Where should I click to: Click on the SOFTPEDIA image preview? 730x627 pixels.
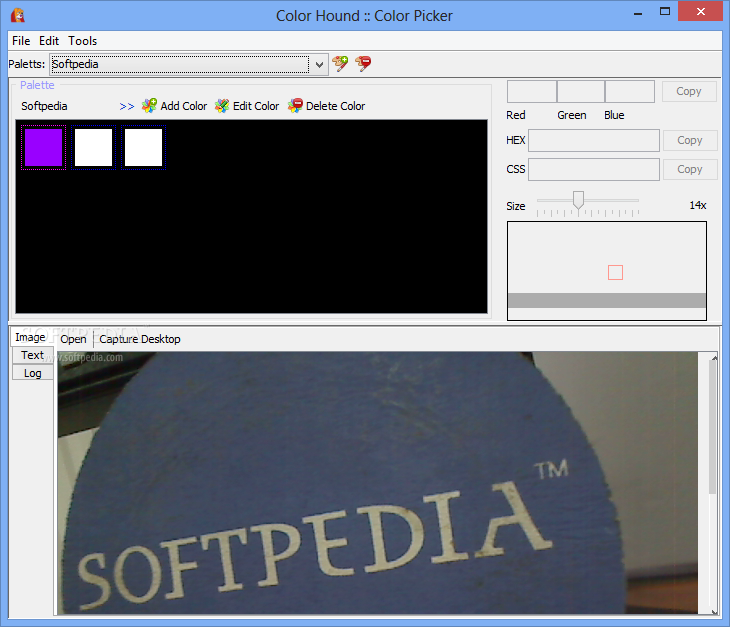[378, 483]
